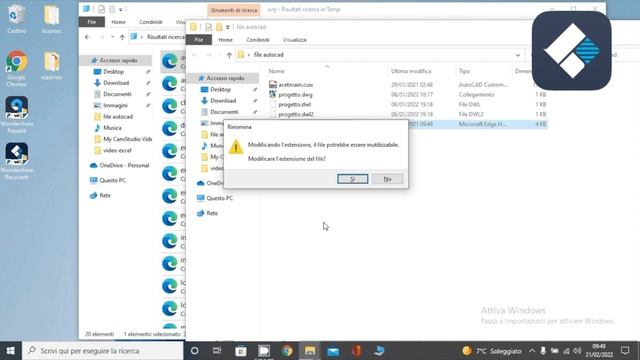Select the progetto.dwl file
The width and height of the screenshot is (640, 360).
pyautogui.click(x=294, y=104)
